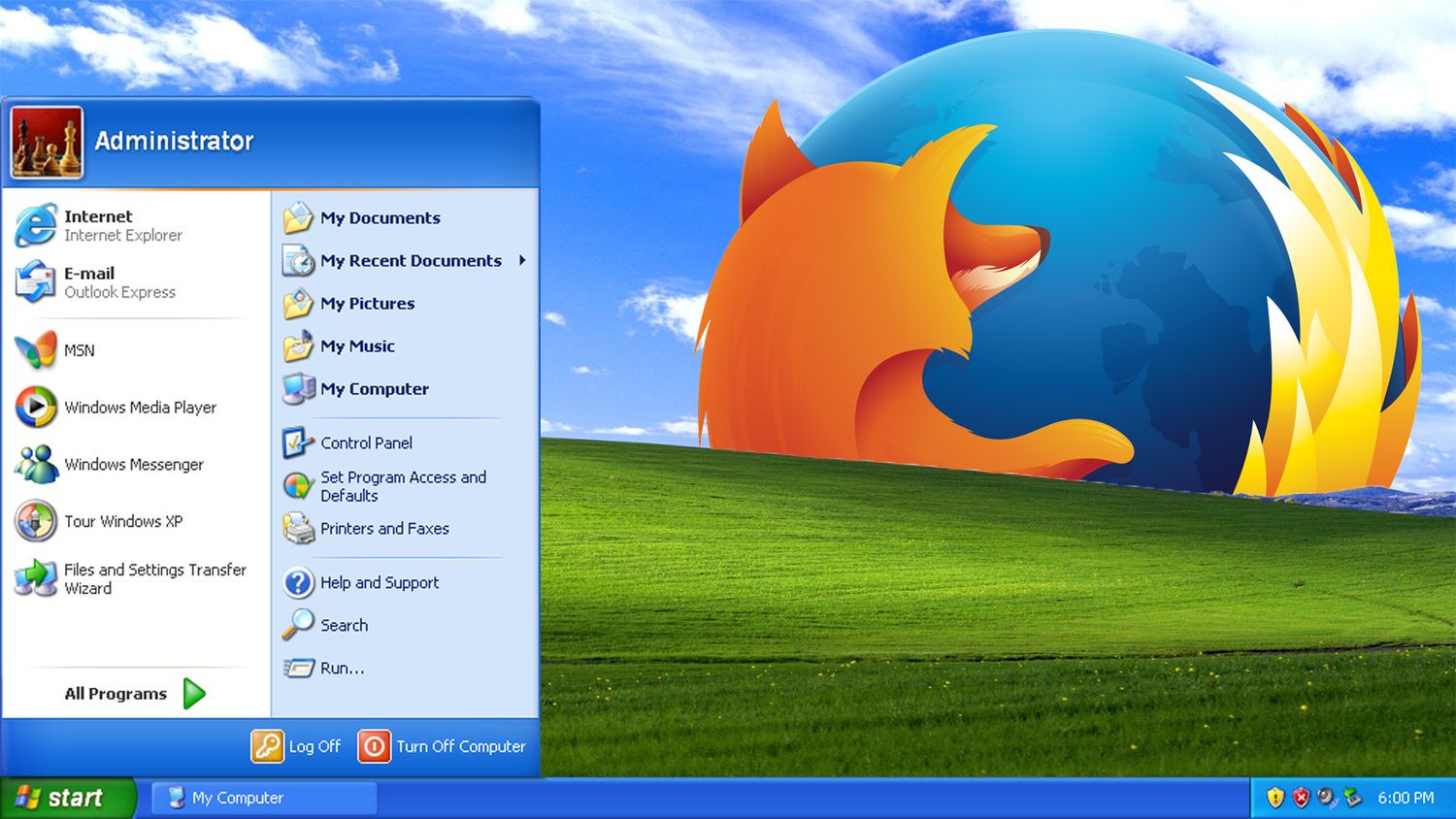Click the All Programs text label
This screenshot has height=819, width=1456.
(116, 693)
